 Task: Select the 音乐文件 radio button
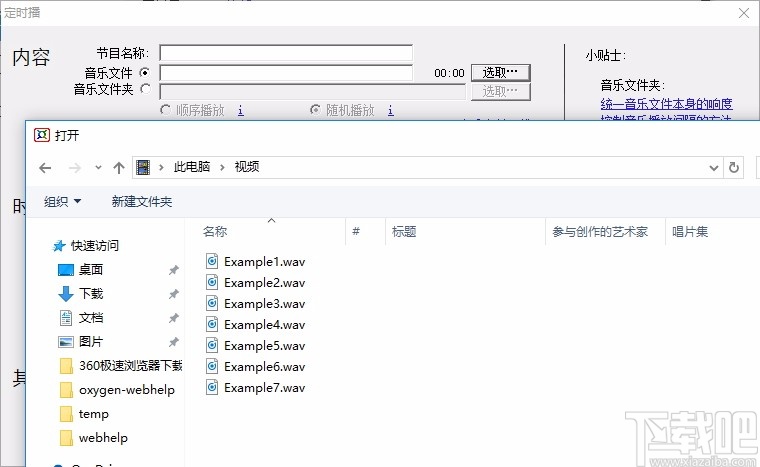144,73
